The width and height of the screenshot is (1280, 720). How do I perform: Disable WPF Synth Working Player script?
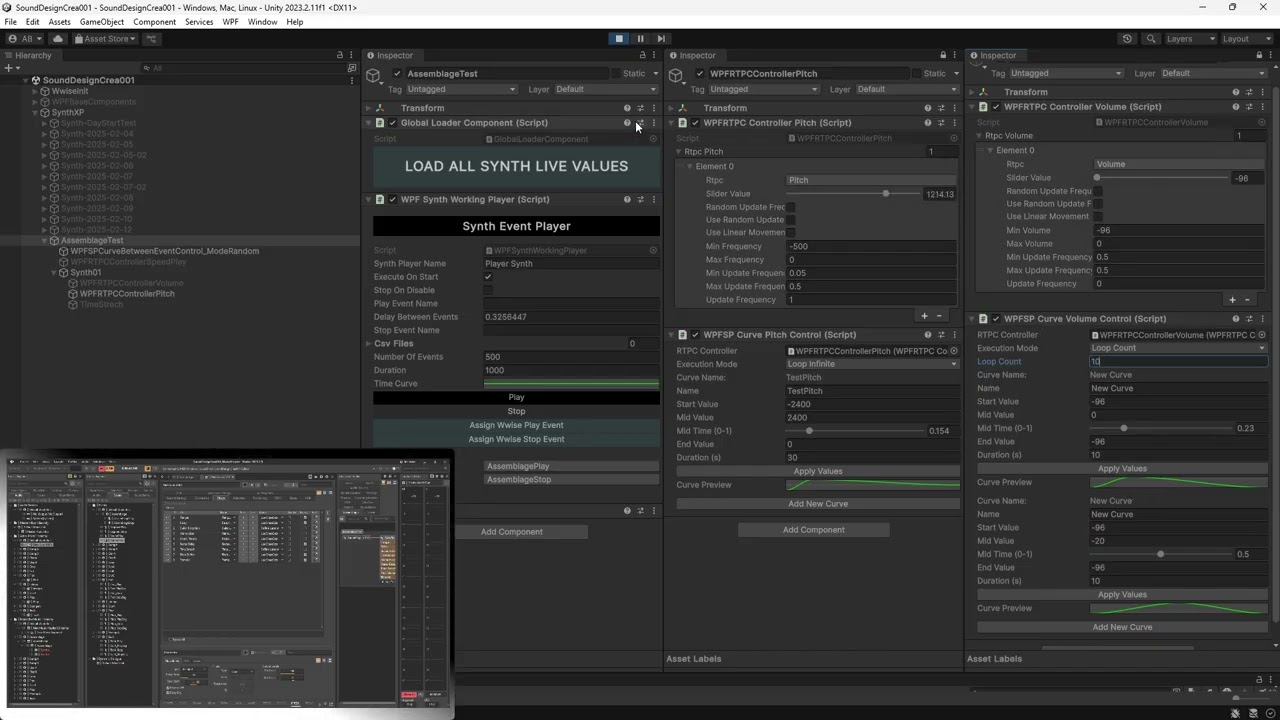392,199
